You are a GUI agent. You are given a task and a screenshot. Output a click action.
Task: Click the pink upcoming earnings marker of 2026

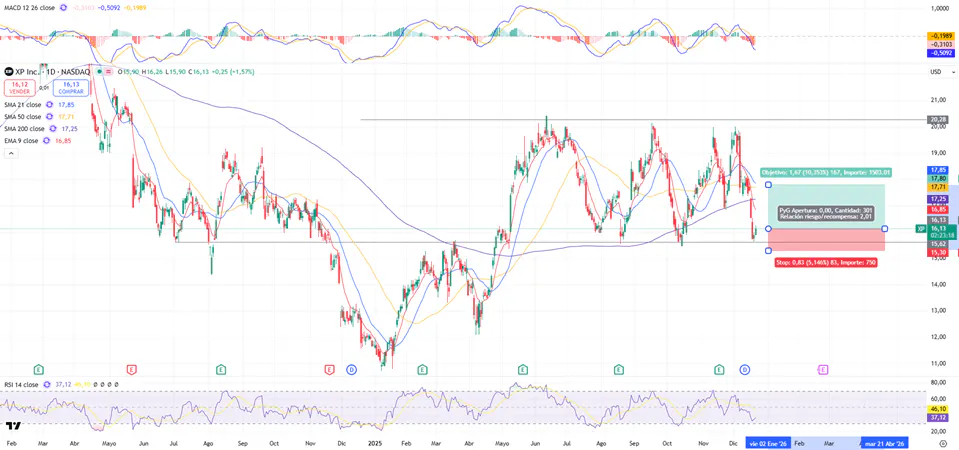coord(823,369)
